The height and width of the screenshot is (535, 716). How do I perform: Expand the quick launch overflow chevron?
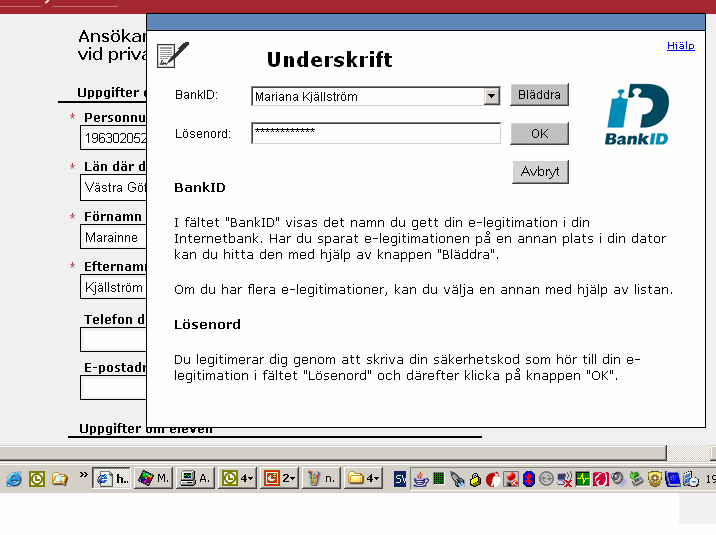pos(83,475)
